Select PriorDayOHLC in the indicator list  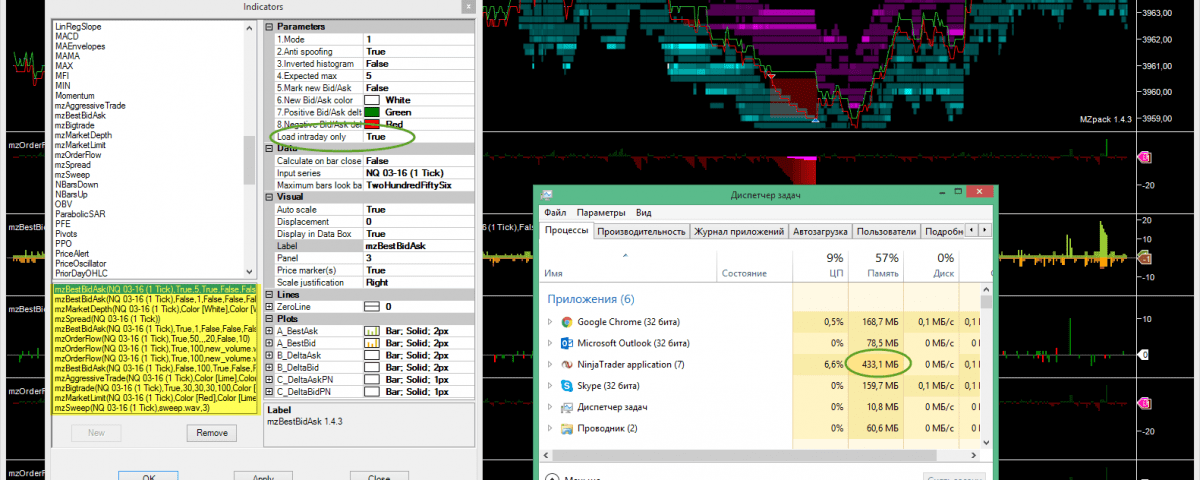pos(80,273)
